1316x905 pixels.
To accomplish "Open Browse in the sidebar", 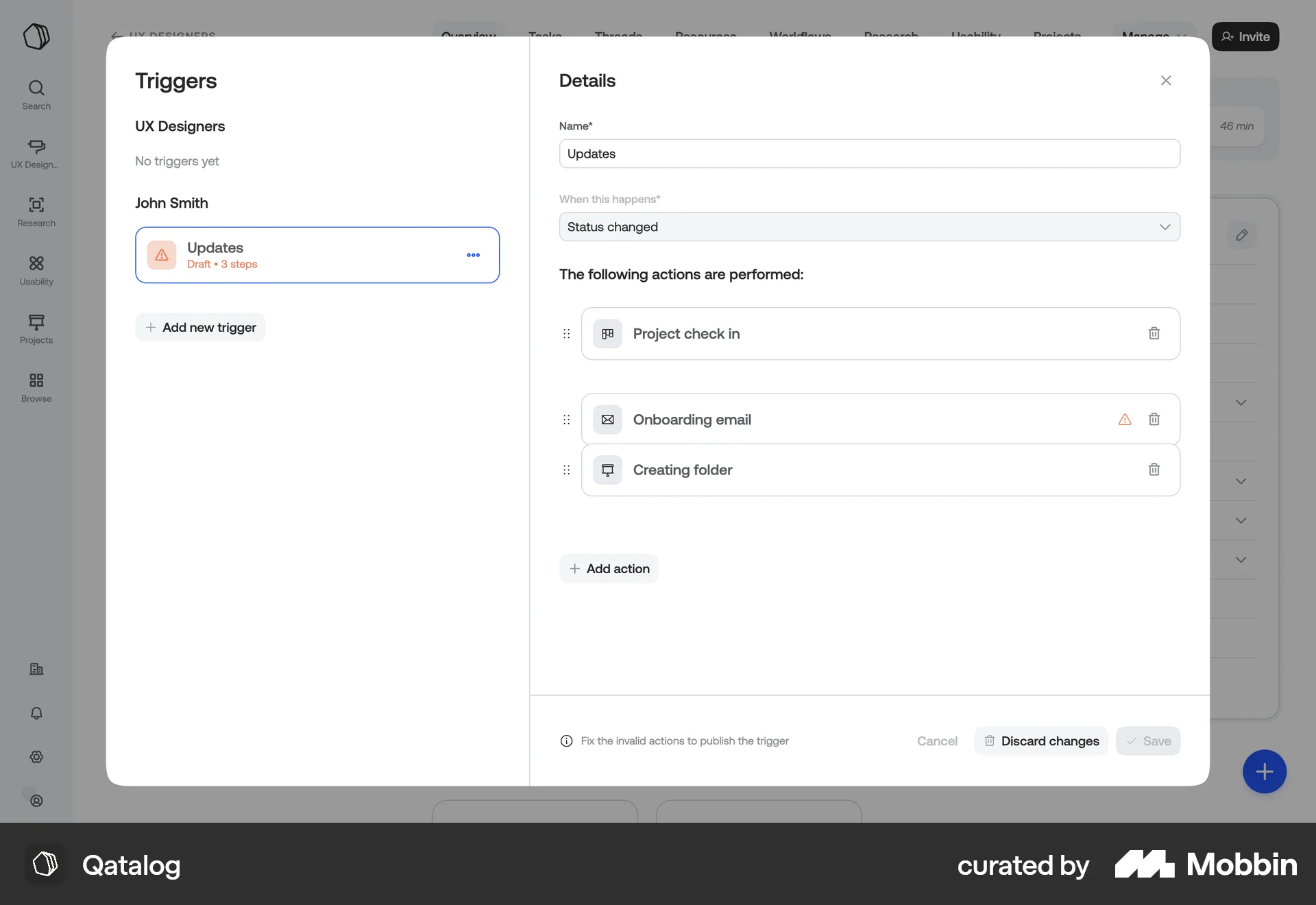I will (x=36, y=387).
